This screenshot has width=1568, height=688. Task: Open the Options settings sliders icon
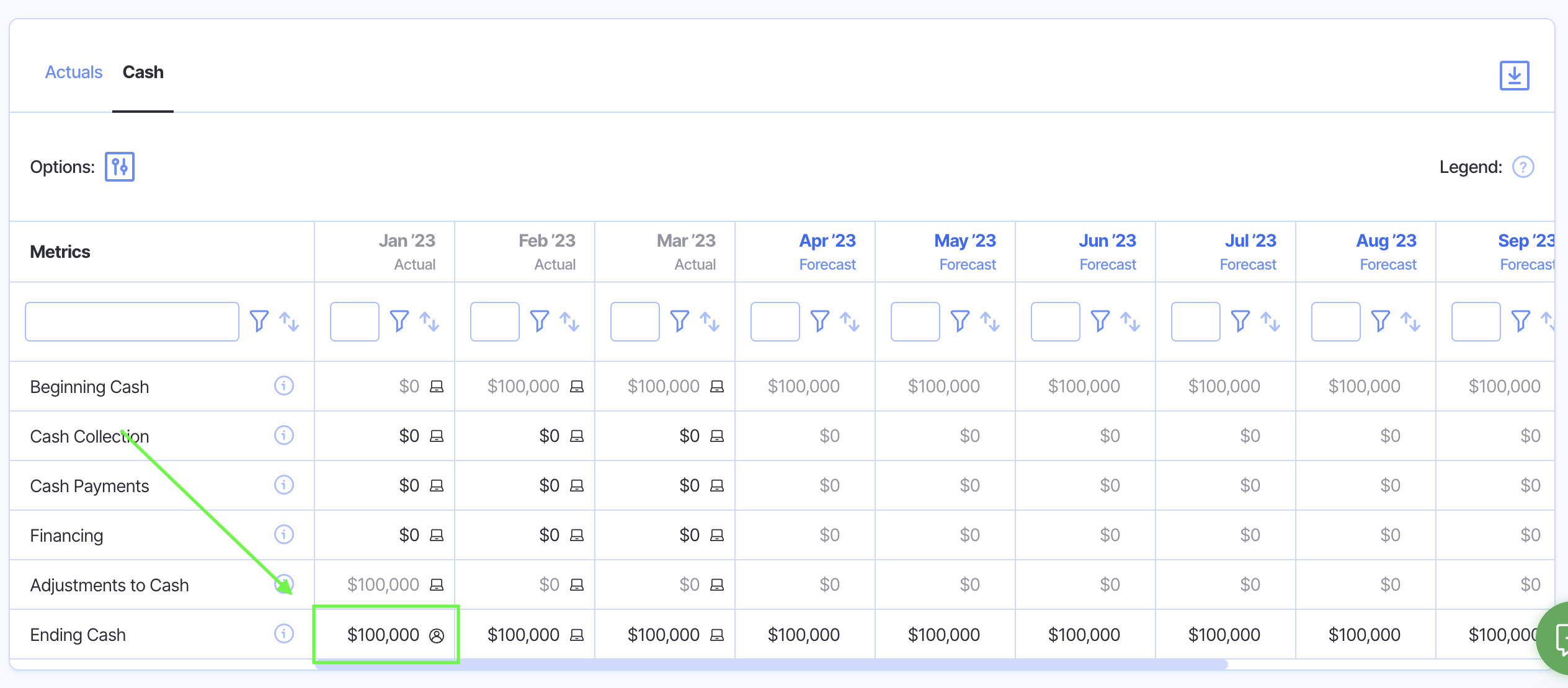(x=120, y=167)
